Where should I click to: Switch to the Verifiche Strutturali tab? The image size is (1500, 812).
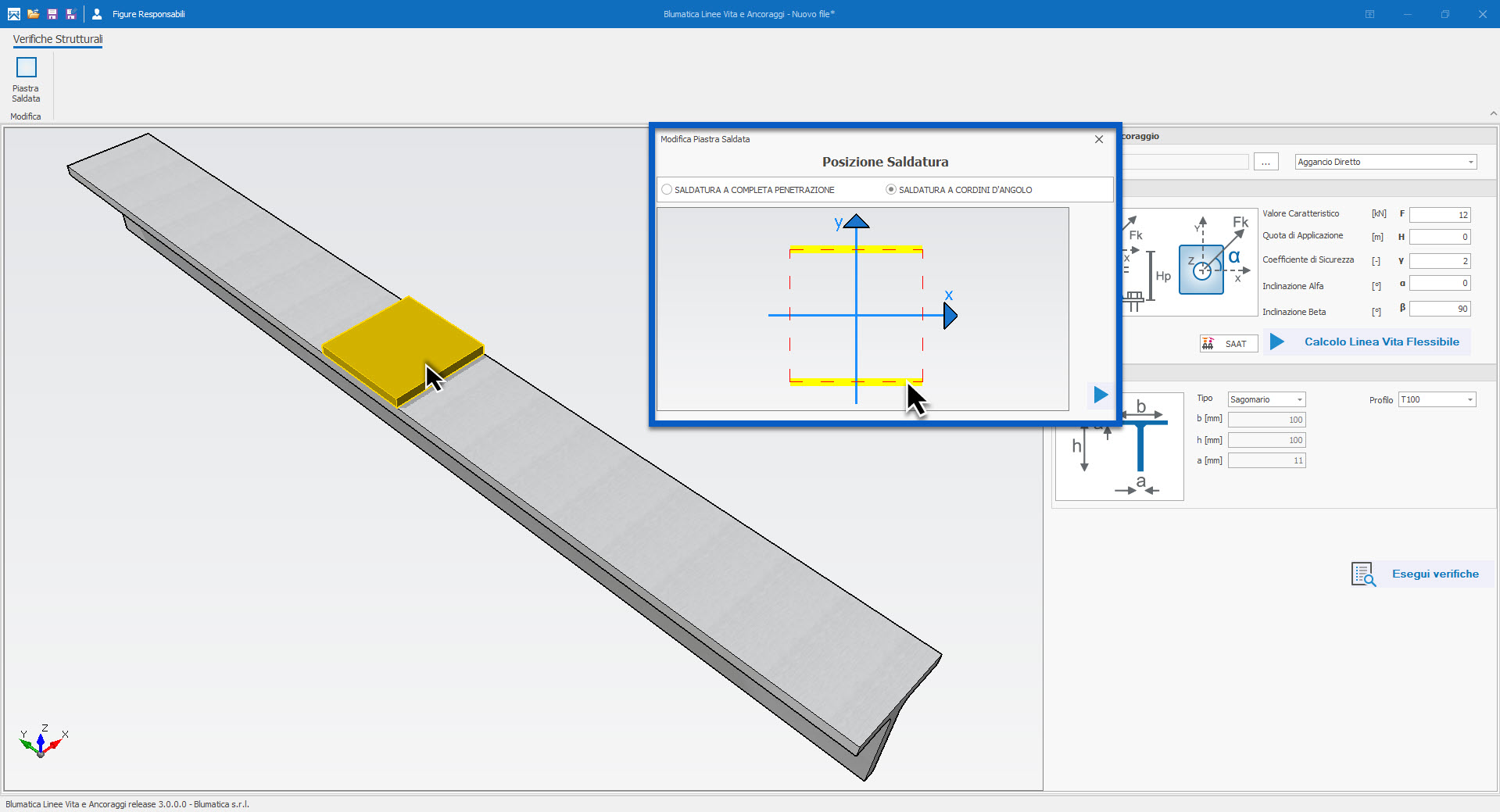tap(58, 39)
